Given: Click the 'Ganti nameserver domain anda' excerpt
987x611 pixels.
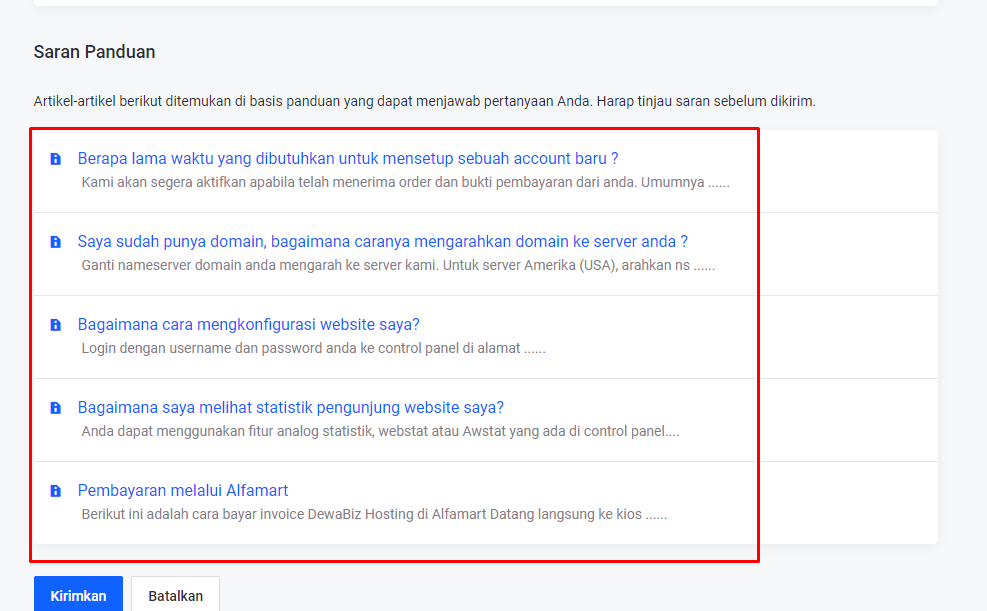Looking at the screenshot, I should (398, 266).
